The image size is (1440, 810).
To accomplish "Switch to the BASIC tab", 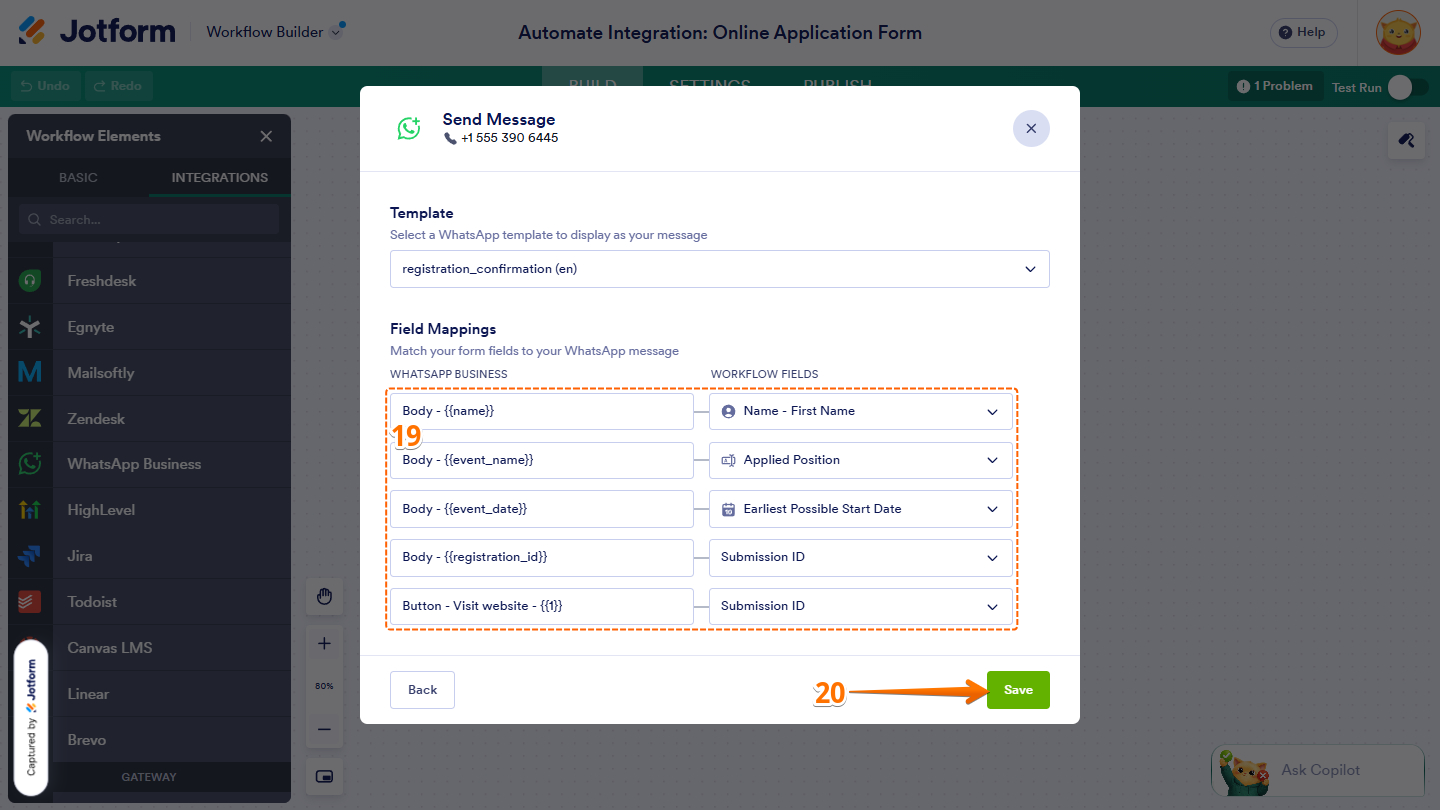I will click(x=78, y=177).
